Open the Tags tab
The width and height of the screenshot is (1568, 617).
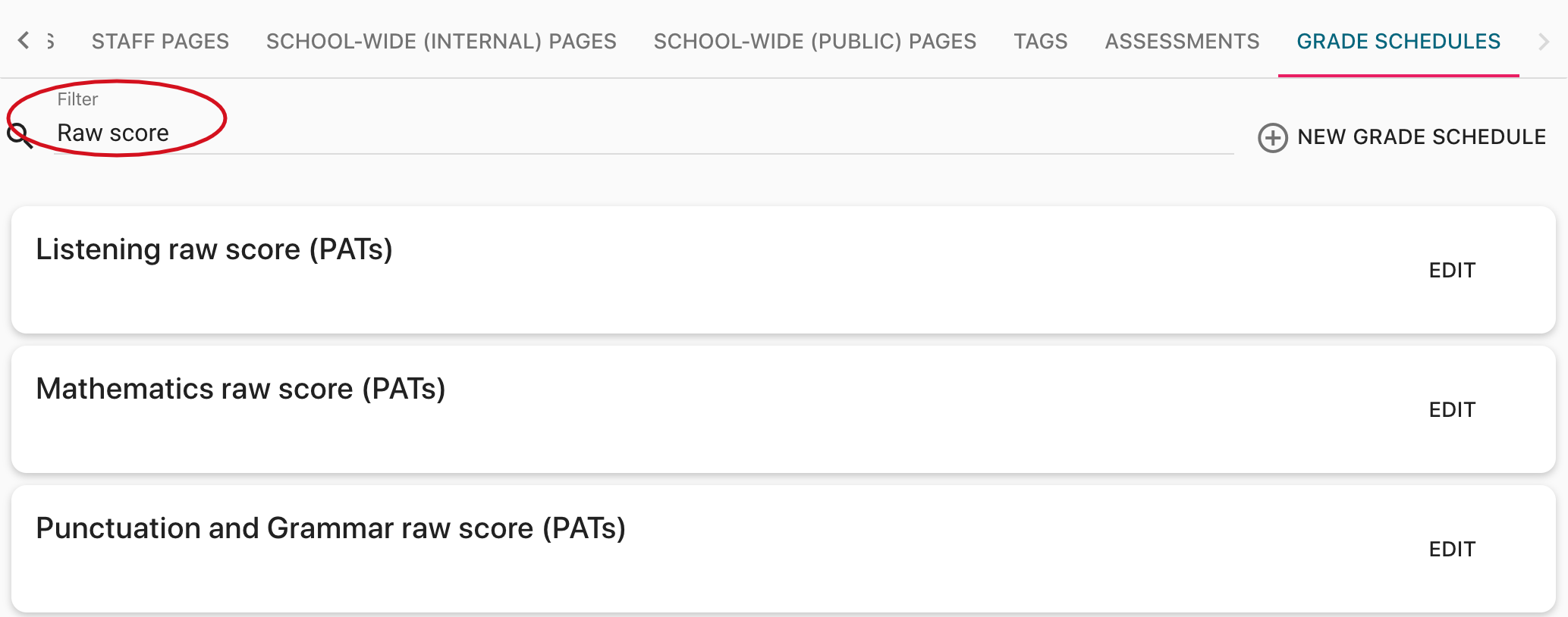1040,41
